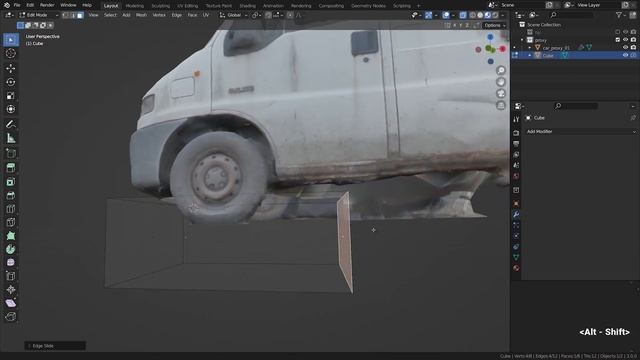Select the Smooth tool
Screen dimensions: 640x360
pos(11,262)
